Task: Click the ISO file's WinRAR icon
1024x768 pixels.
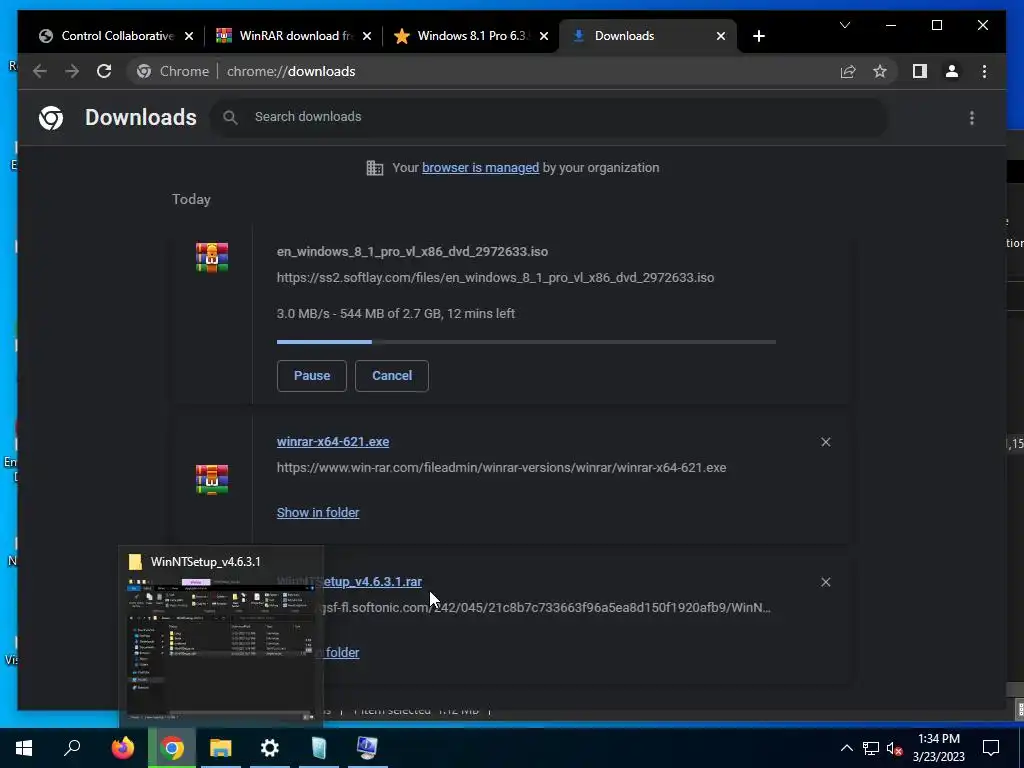Action: point(212,257)
